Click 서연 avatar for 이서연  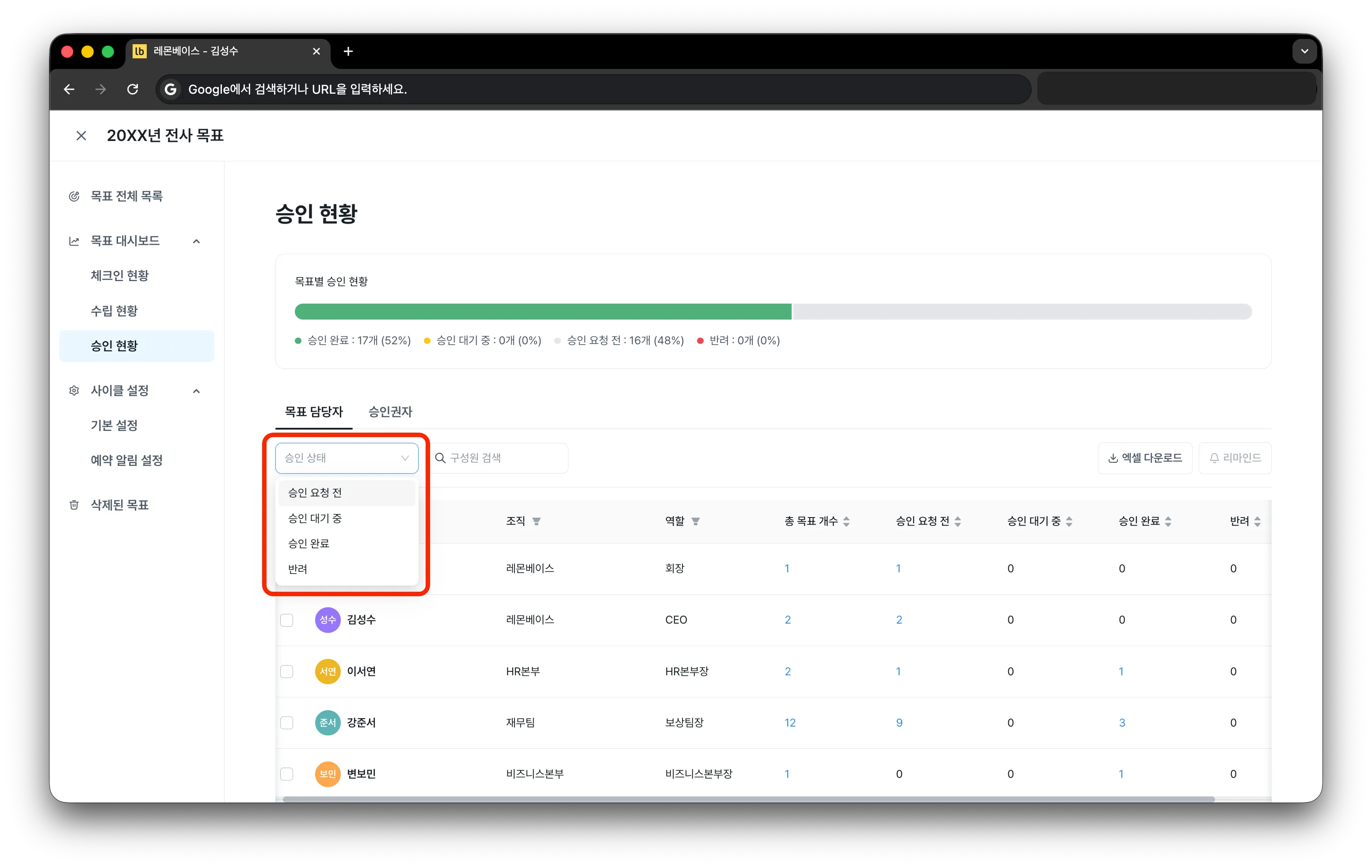pos(328,671)
